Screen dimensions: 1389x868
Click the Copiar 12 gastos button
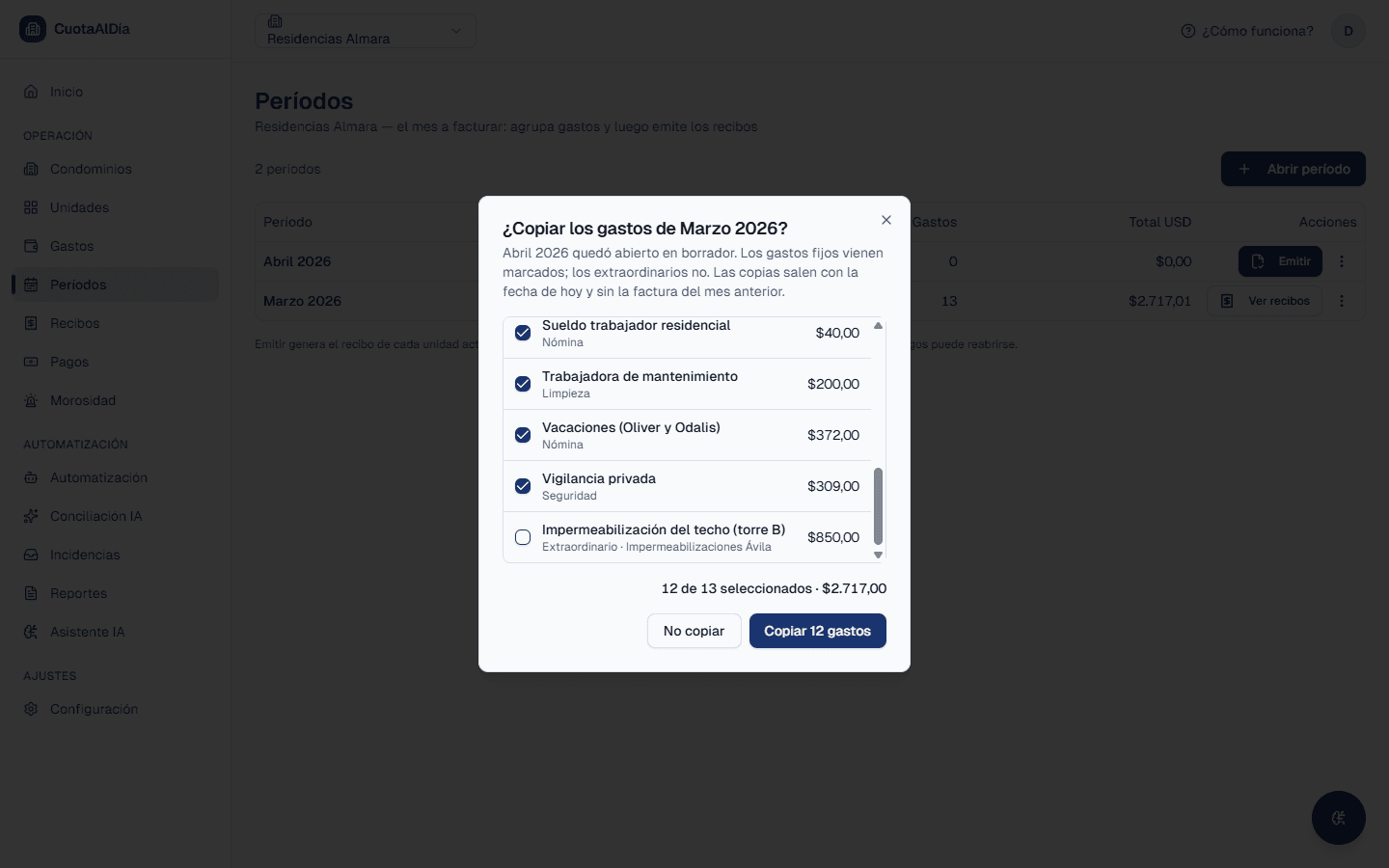point(817,631)
